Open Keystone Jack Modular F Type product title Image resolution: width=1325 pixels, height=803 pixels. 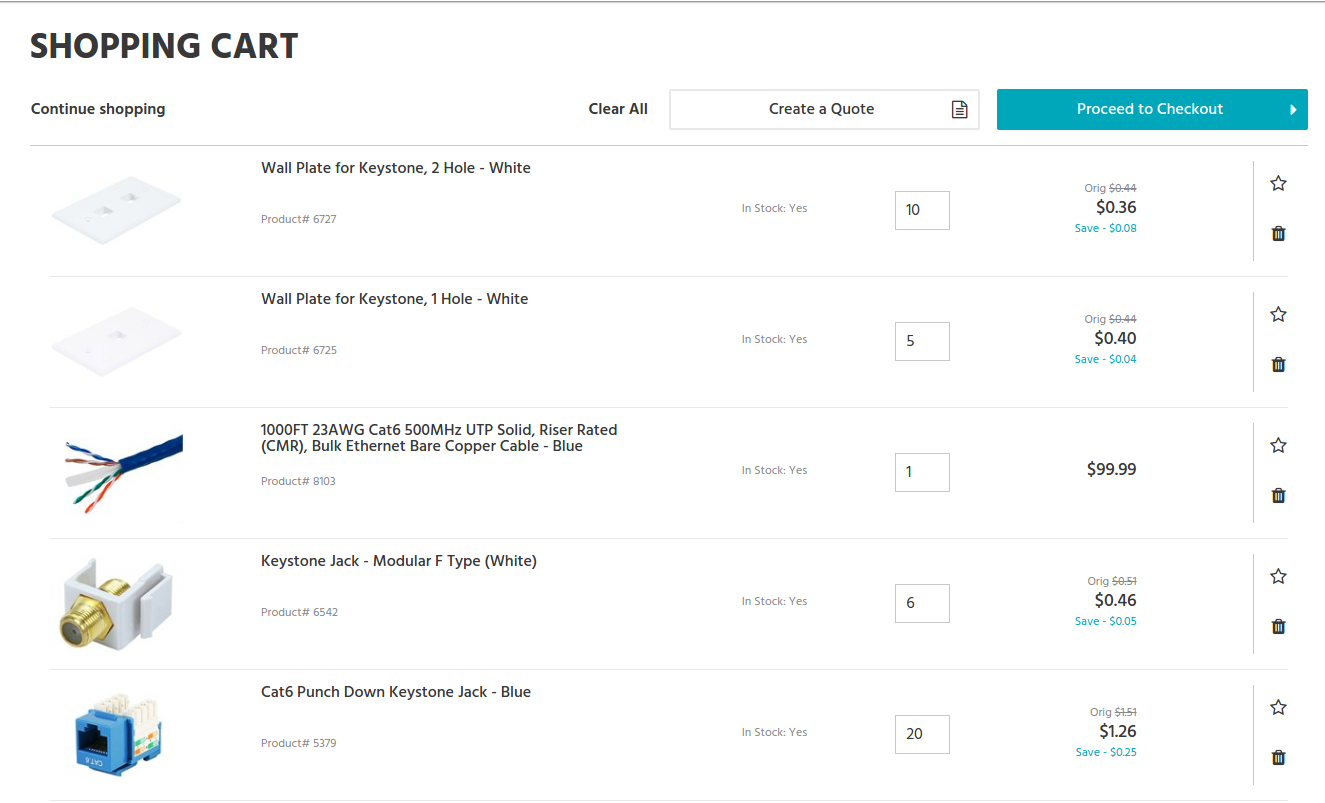[398, 562]
